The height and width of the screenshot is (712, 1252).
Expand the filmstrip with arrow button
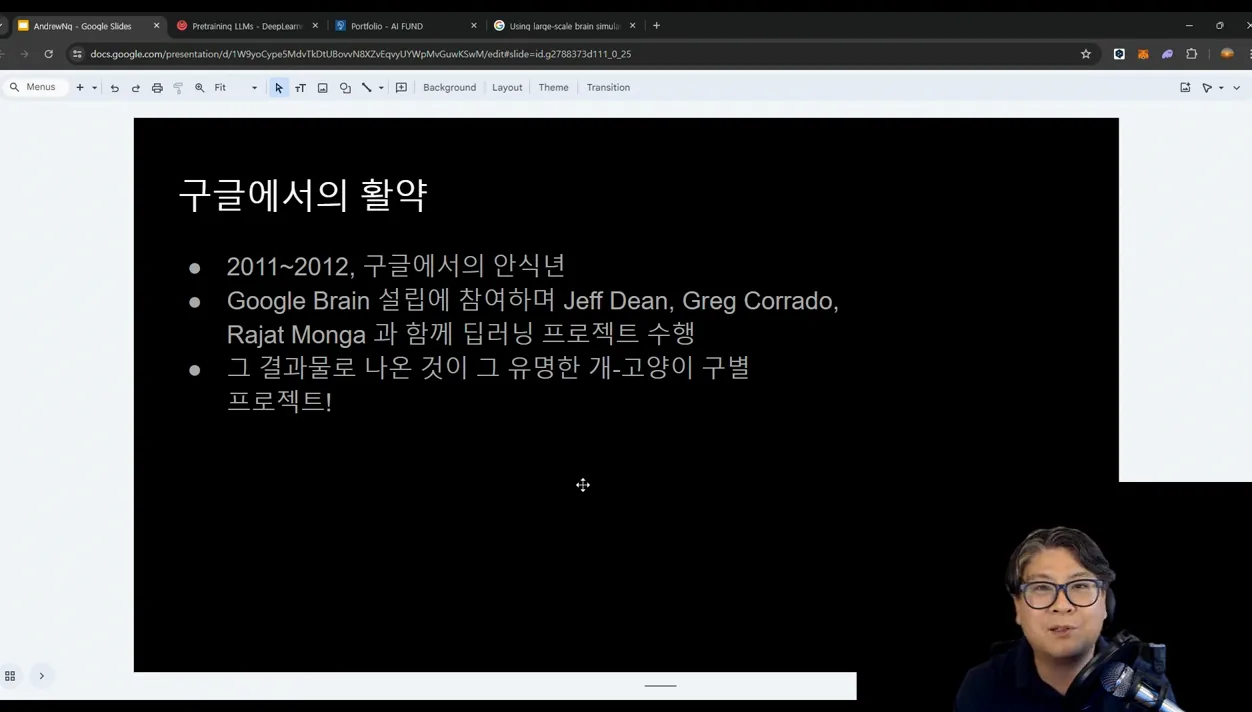41,676
